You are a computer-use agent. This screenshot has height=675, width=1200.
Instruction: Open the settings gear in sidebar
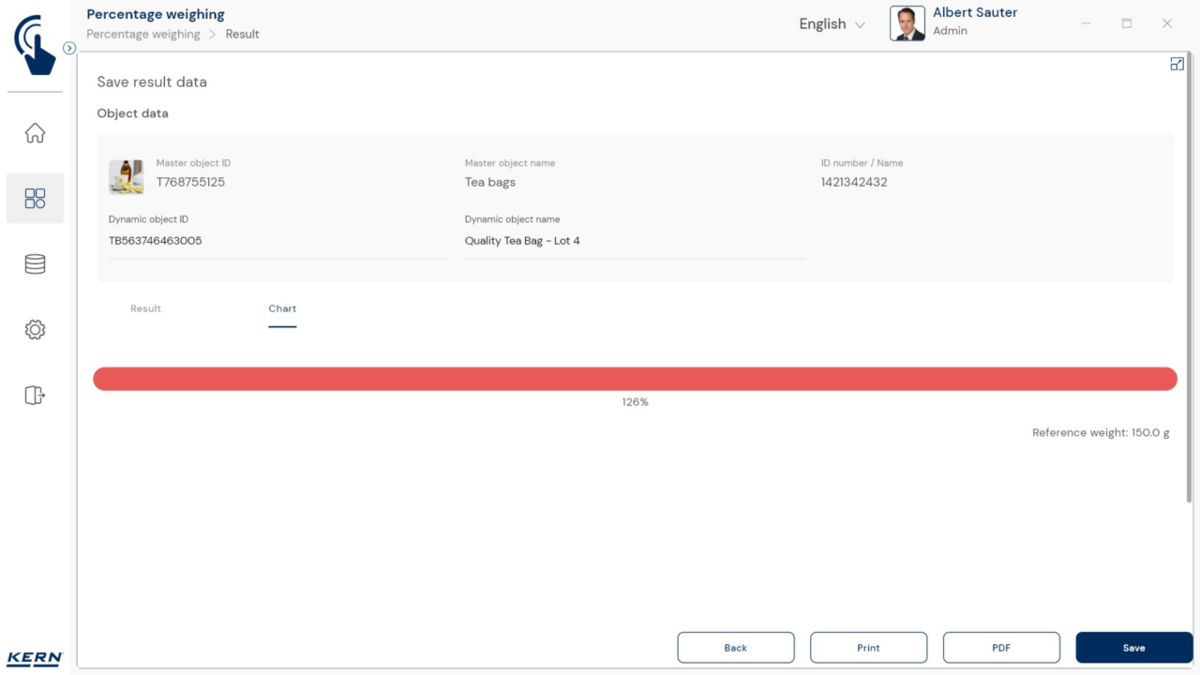click(35, 330)
